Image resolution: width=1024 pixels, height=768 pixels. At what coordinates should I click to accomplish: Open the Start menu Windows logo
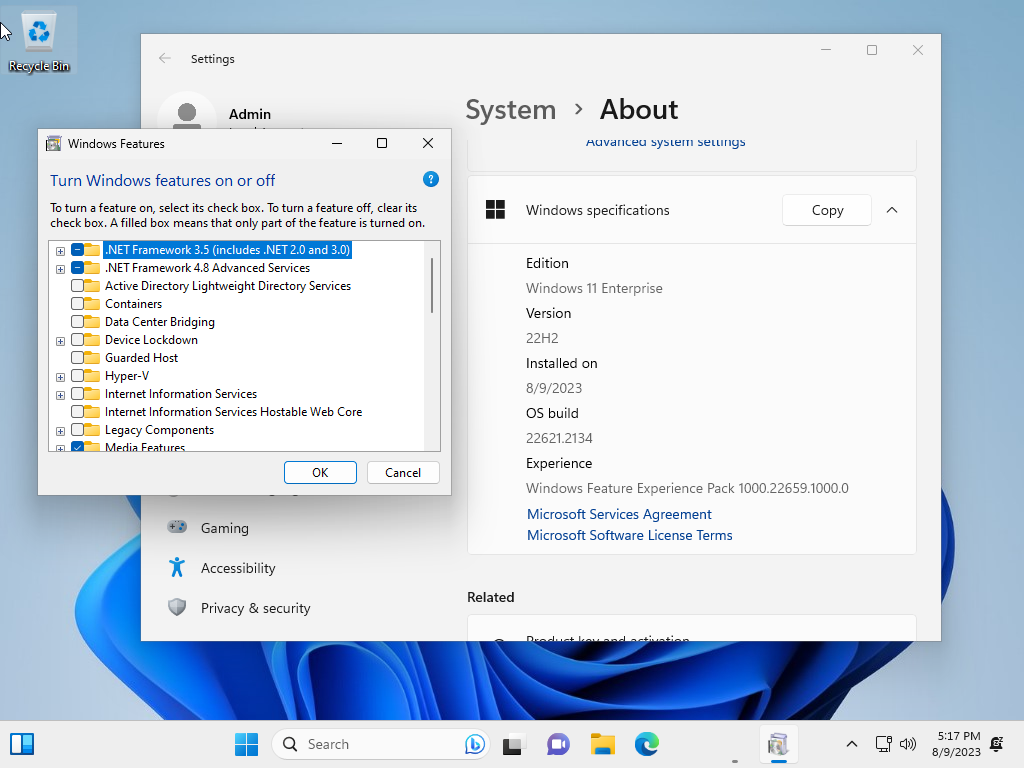[x=246, y=744]
